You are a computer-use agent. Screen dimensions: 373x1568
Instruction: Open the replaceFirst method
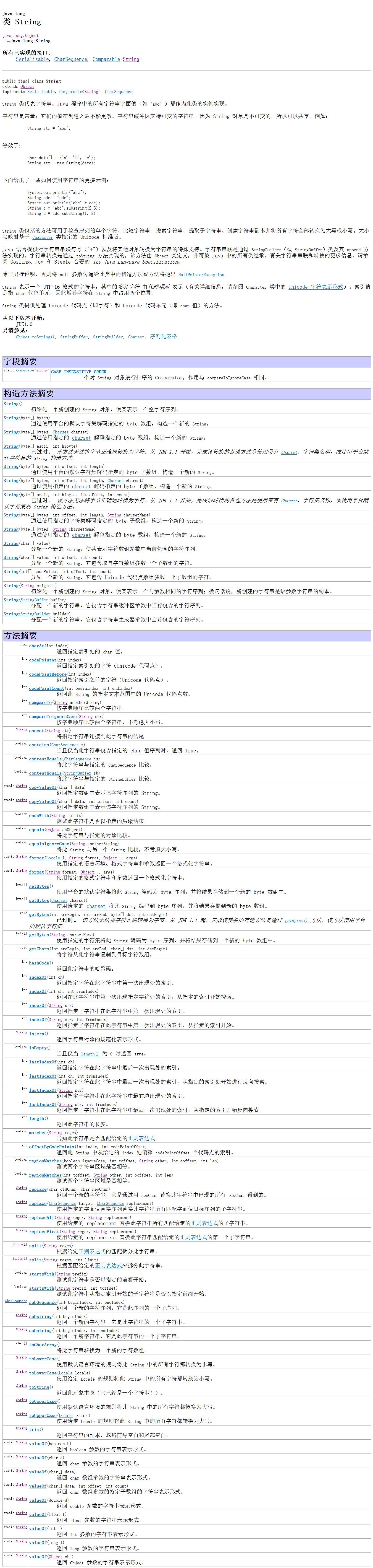44,1231
